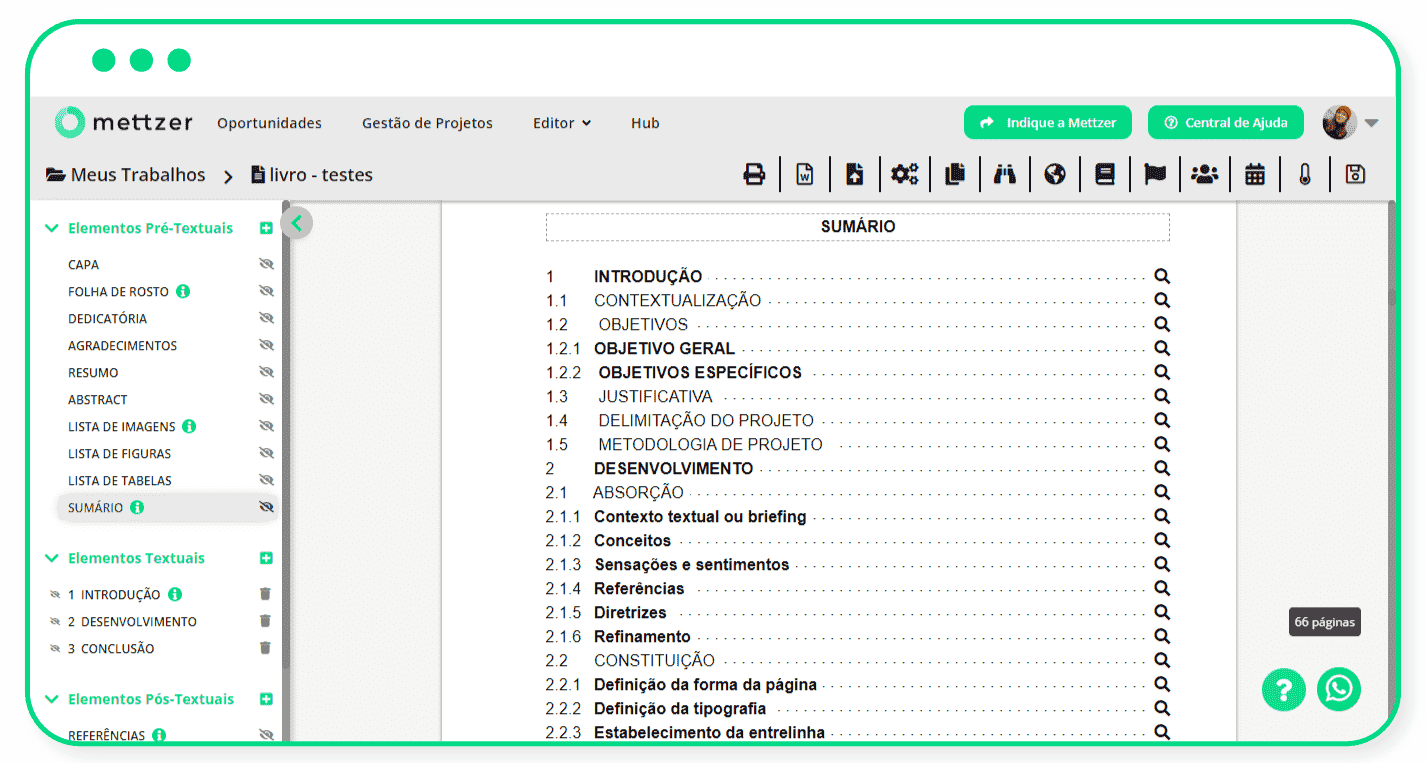The height and width of the screenshot is (763, 1426).
Task: Open the globe icon in toolbar
Action: click(1055, 175)
